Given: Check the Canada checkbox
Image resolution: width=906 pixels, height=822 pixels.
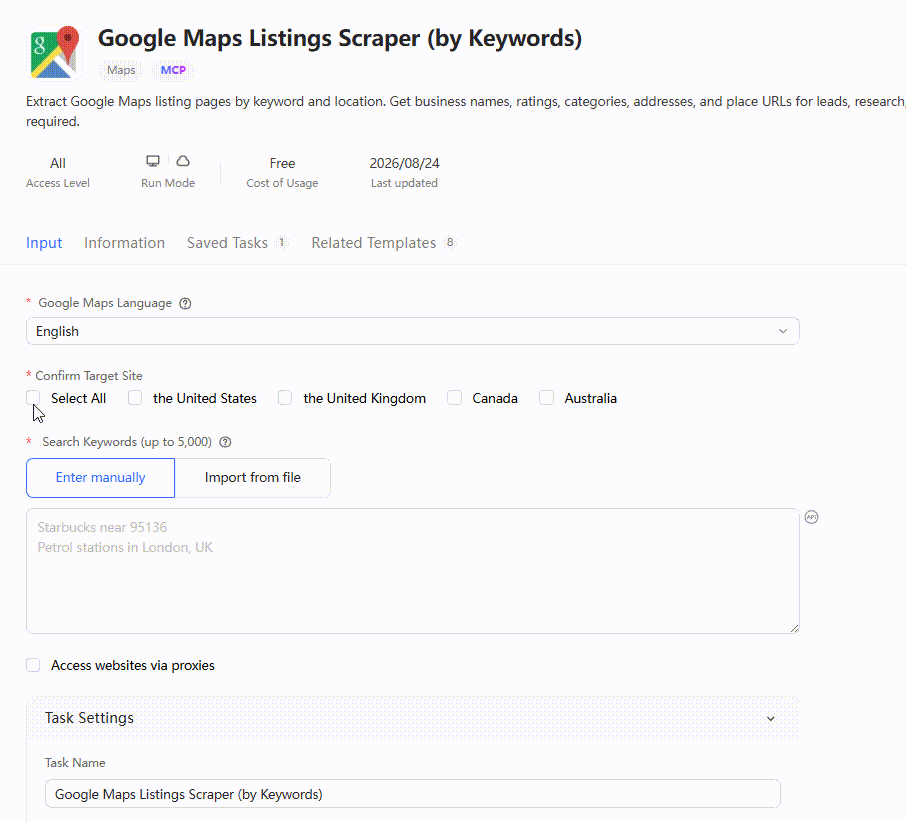Looking at the screenshot, I should pyautogui.click(x=454, y=397).
